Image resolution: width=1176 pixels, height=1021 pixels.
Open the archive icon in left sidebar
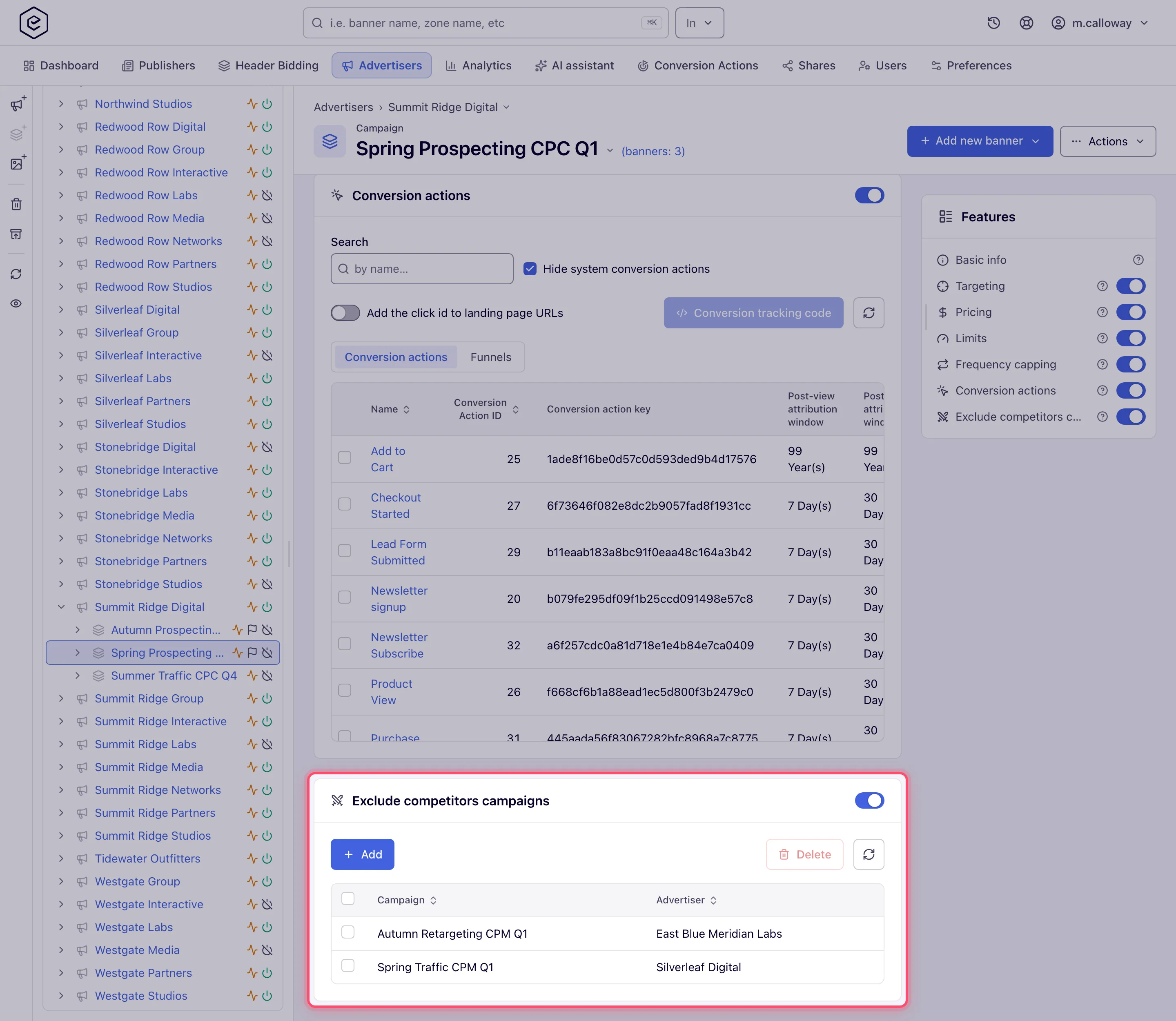pyautogui.click(x=16, y=234)
